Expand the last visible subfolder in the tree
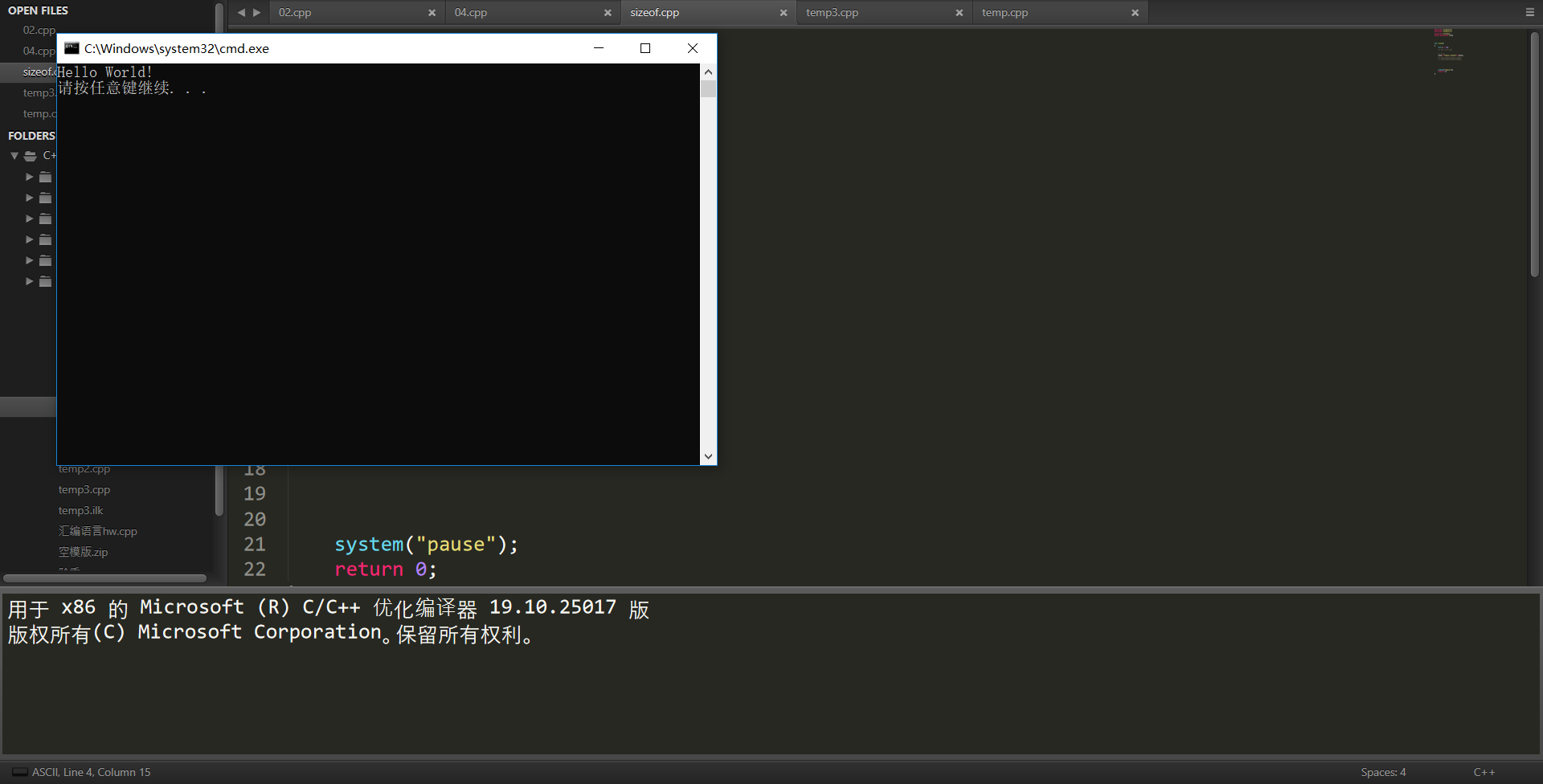1543x784 pixels. 30,281
